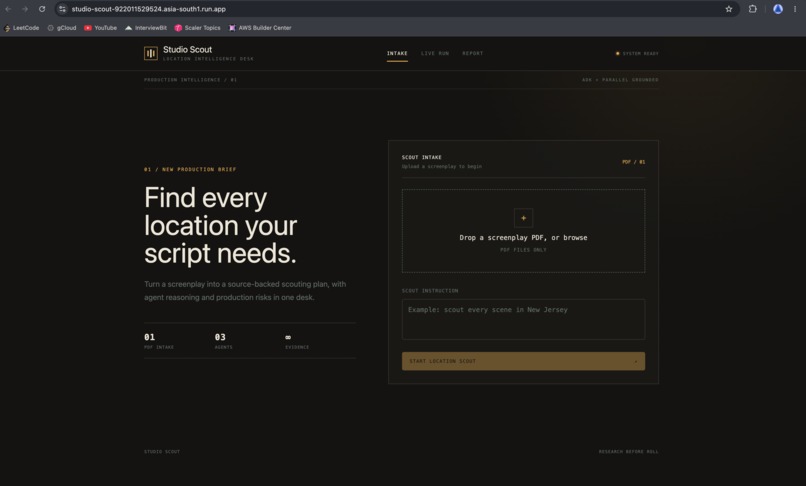Click the "STUDIO SCOUT" footer text
Image resolution: width=806 pixels, height=486 pixels.
pyautogui.click(x=162, y=452)
